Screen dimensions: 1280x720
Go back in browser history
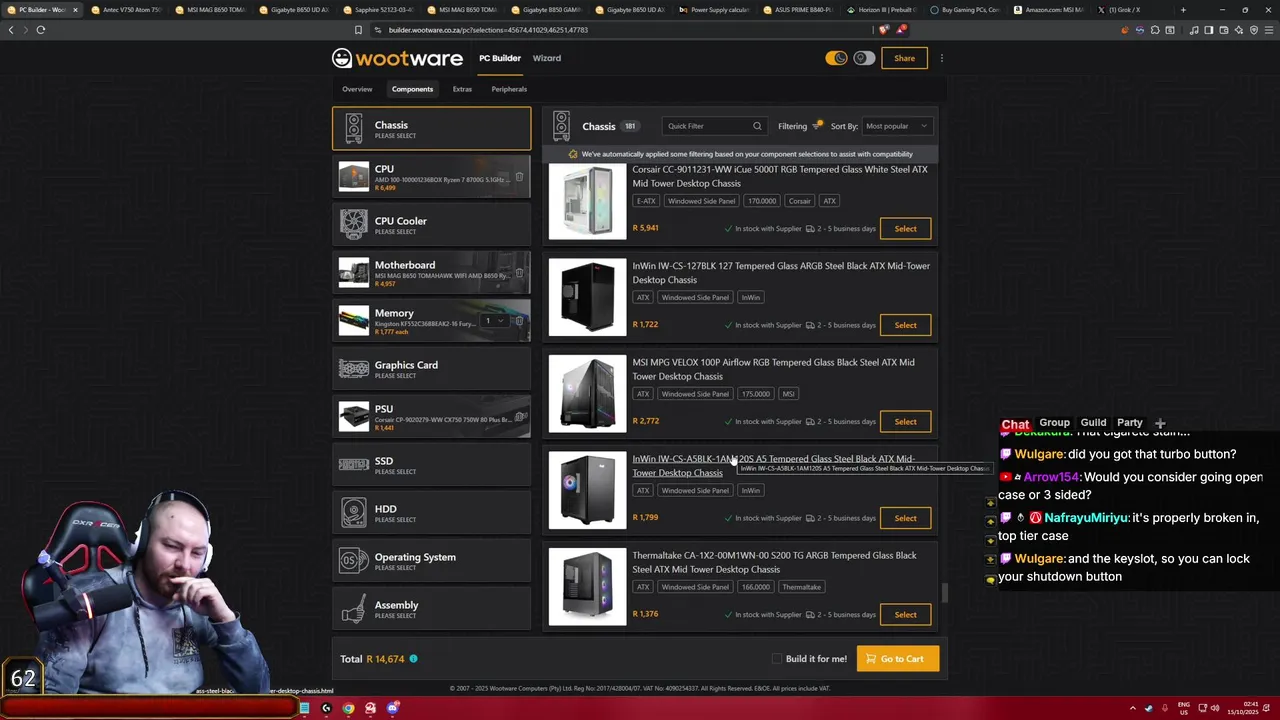[11, 30]
